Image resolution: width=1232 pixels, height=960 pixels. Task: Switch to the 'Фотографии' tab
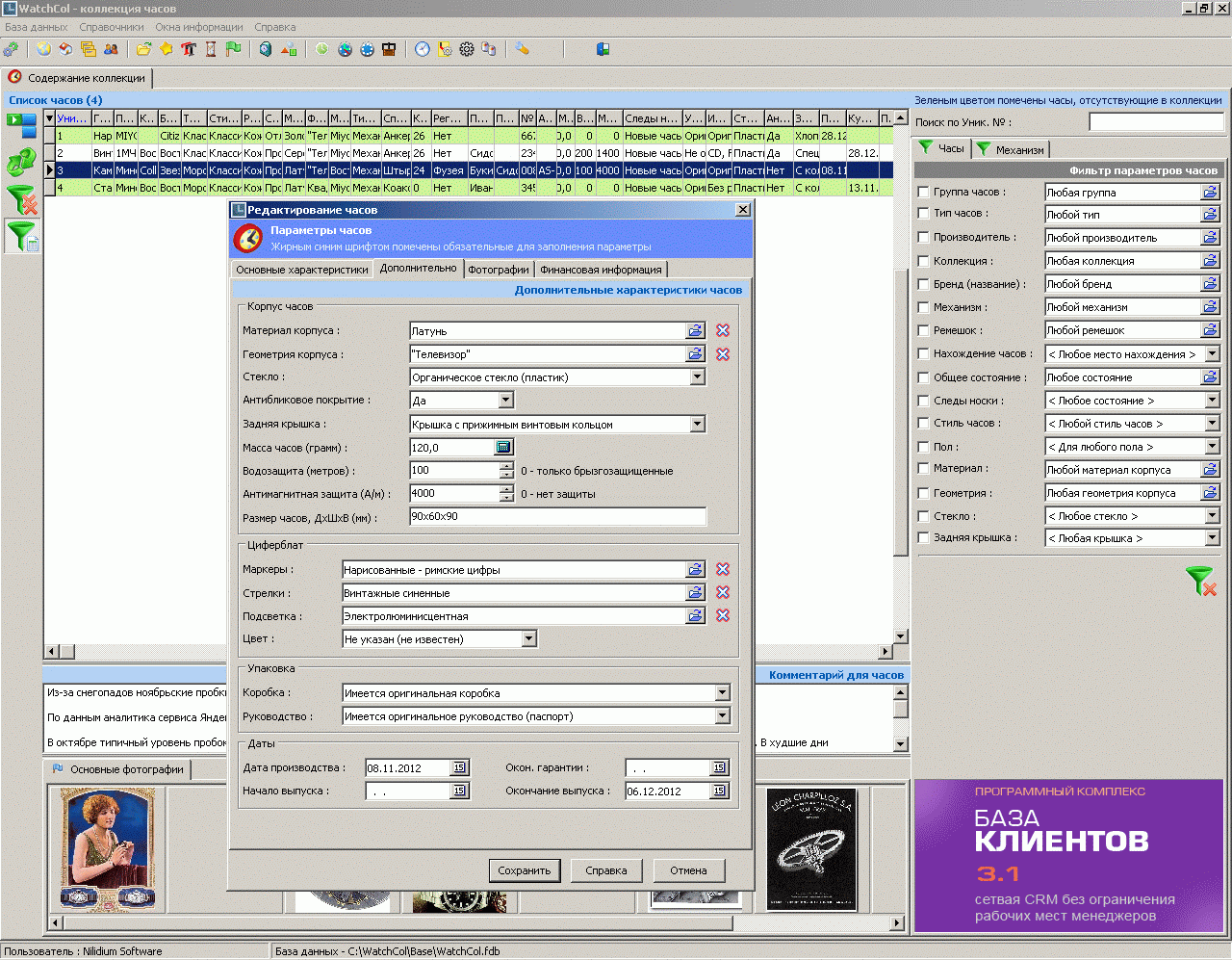click(x=499, y=270)
